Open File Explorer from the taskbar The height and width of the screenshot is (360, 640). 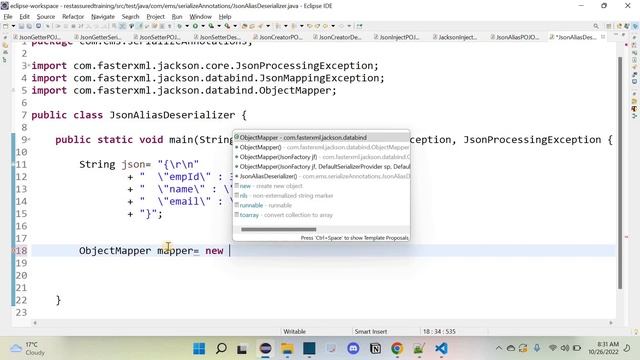pos(287,349)
